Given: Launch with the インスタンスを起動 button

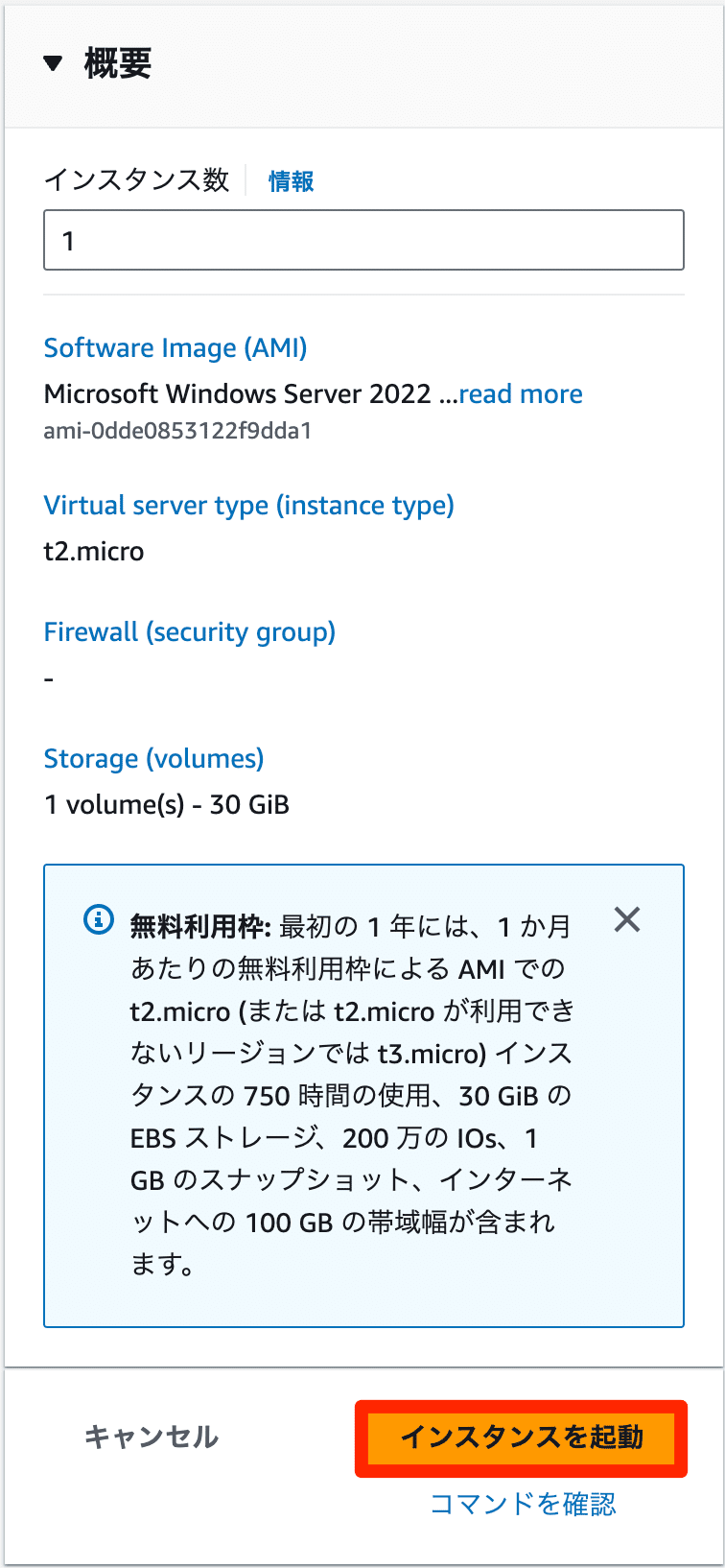Looking at the screenshot, I should pos(522,1437).
